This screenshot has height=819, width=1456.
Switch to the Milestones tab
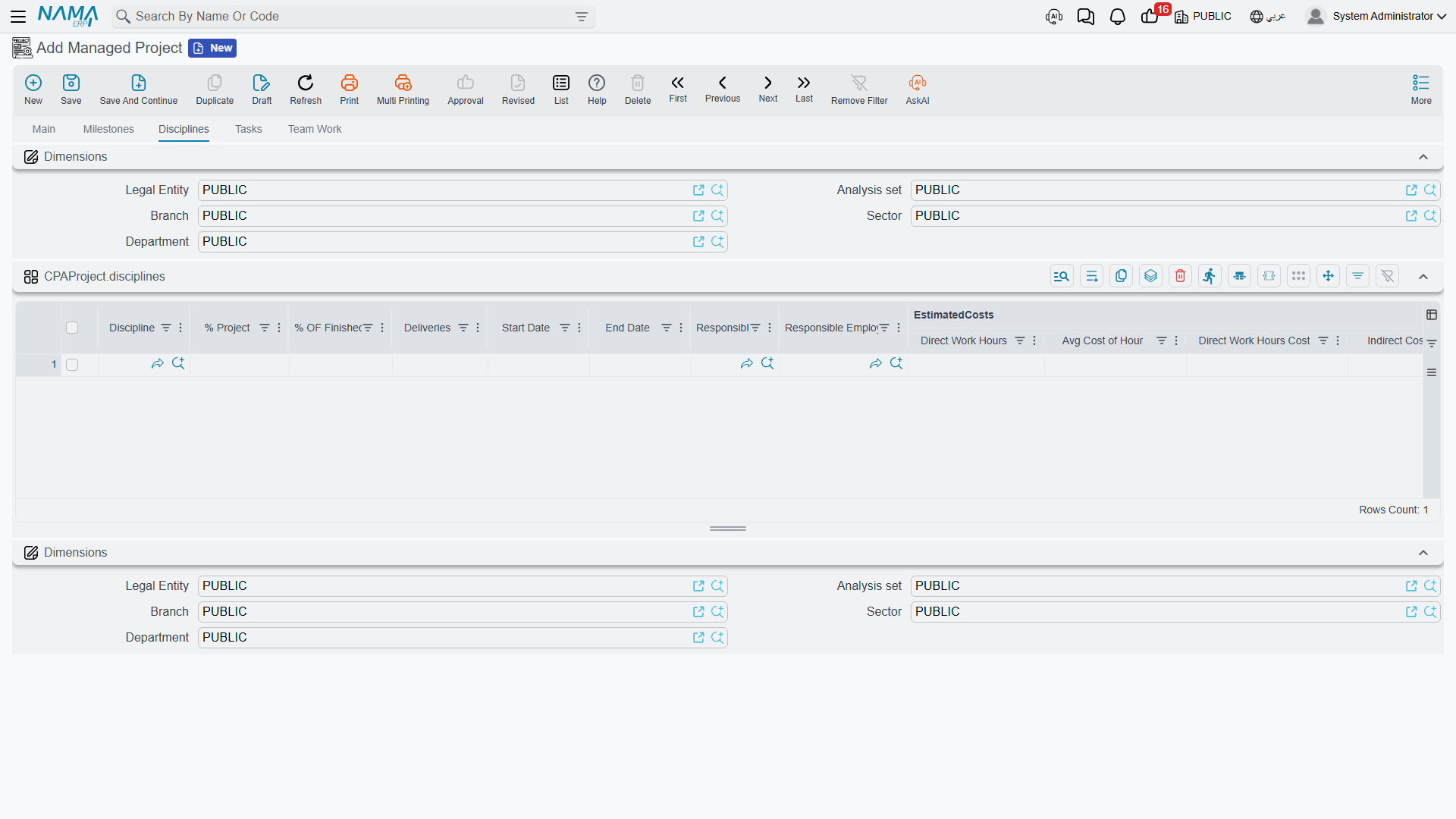pos(108,129)
